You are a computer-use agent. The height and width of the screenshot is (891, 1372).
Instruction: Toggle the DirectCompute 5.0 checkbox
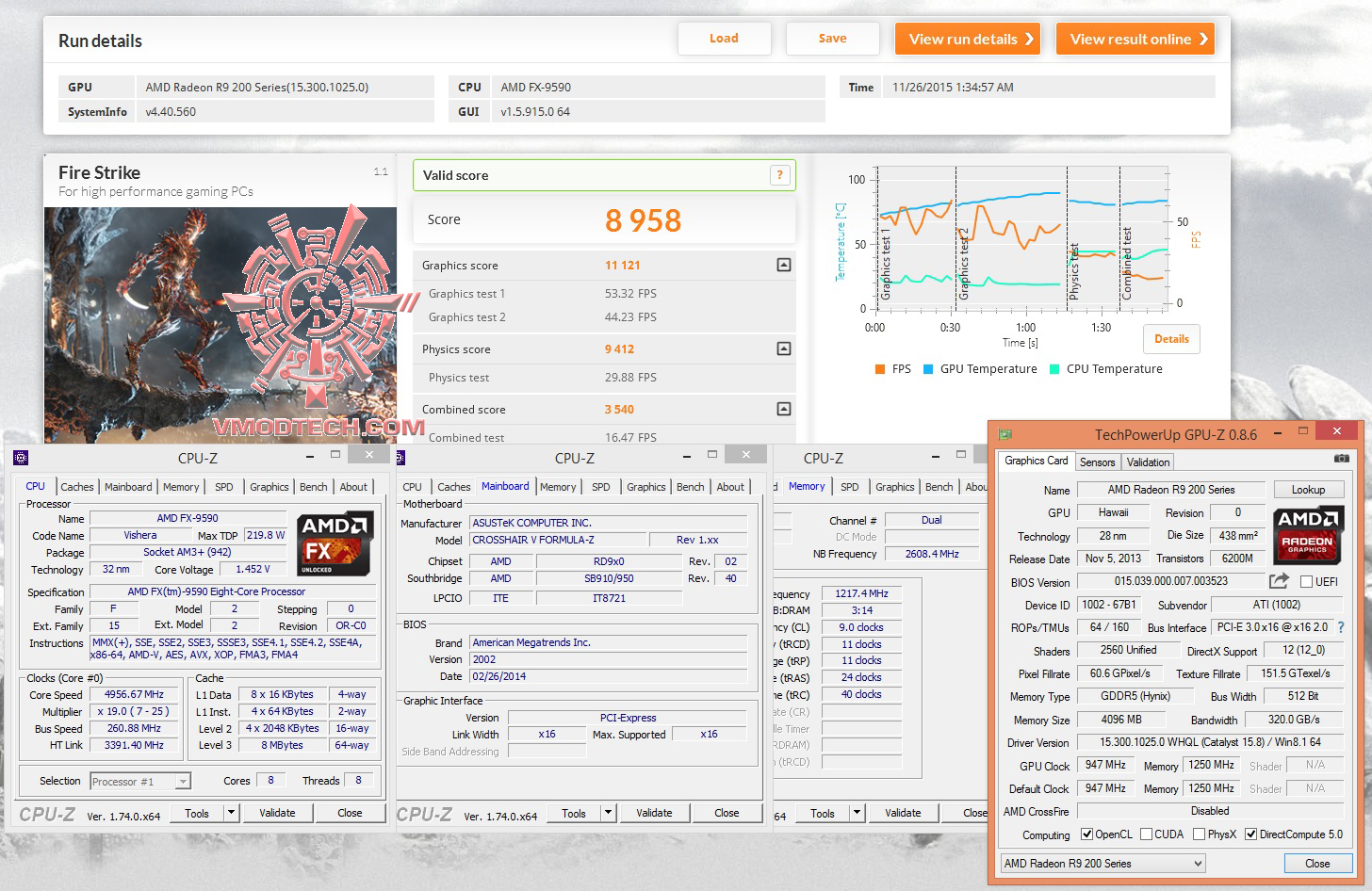[1250, 834]
